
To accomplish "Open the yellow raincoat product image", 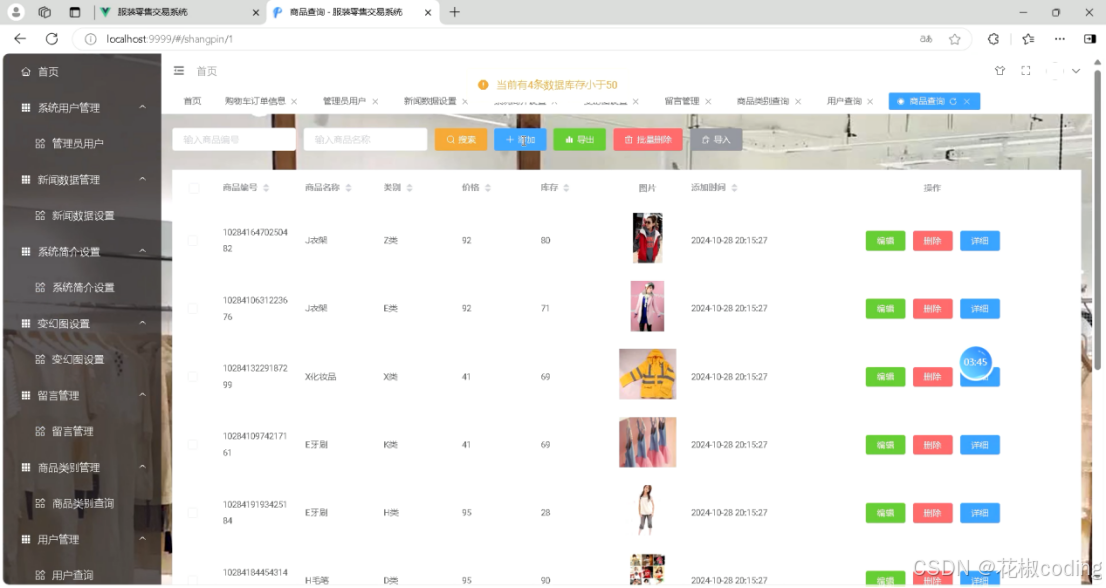I will pyautogui.click(x=648, y=374).
